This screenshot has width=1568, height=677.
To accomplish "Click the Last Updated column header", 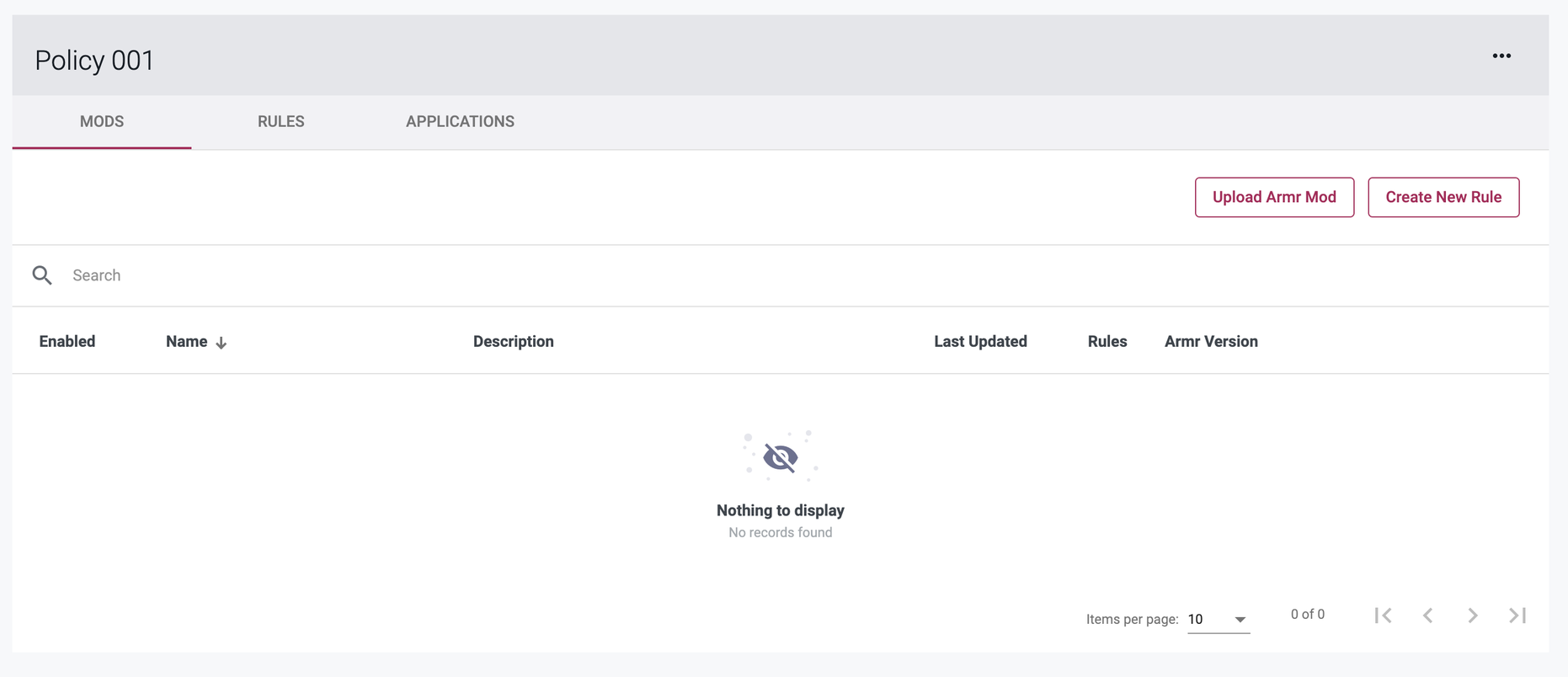I will pos(980,341).
